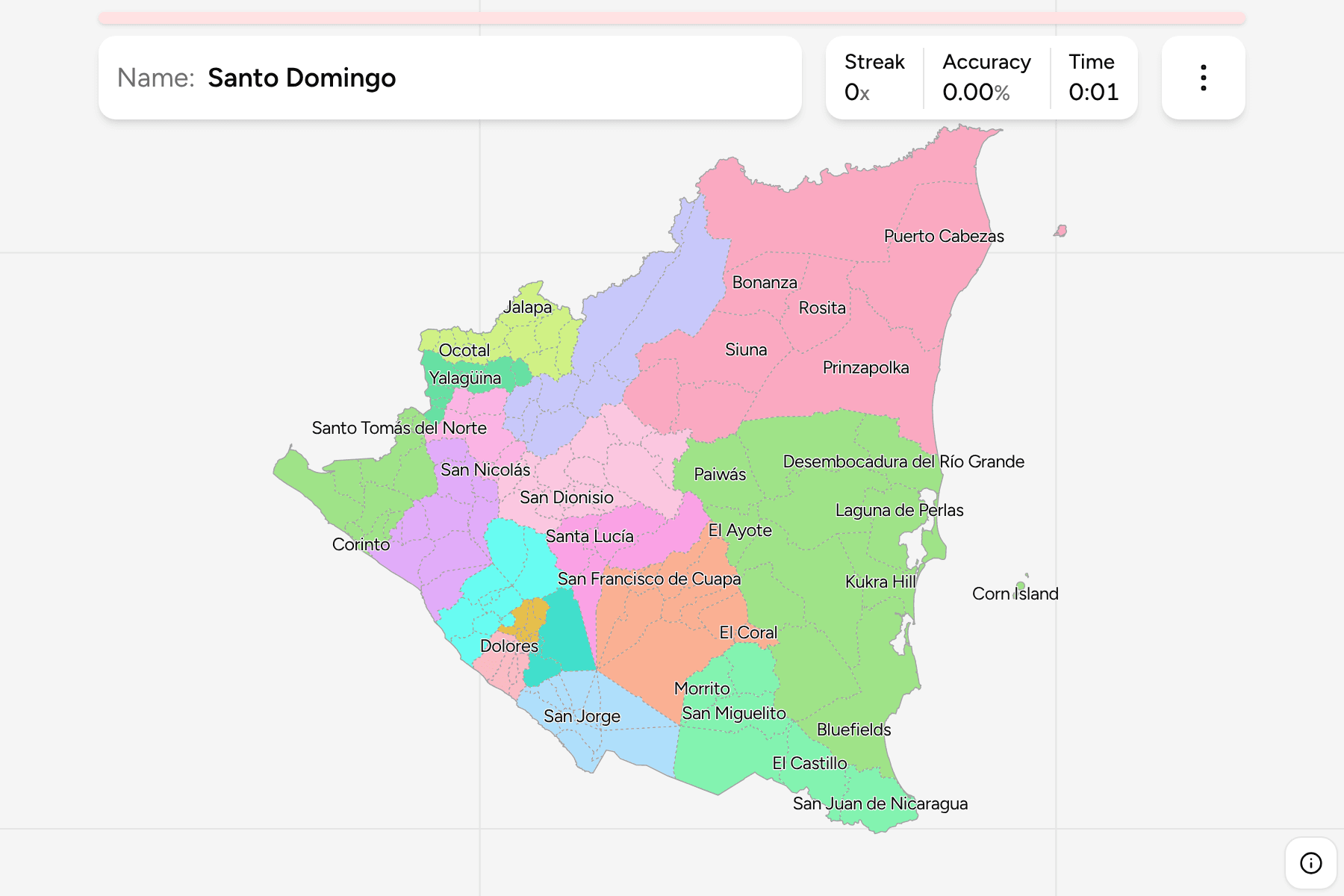Select the Streak counter in stats panel
This screenshot has width=1344, height=896.
(x=874, y=78)
